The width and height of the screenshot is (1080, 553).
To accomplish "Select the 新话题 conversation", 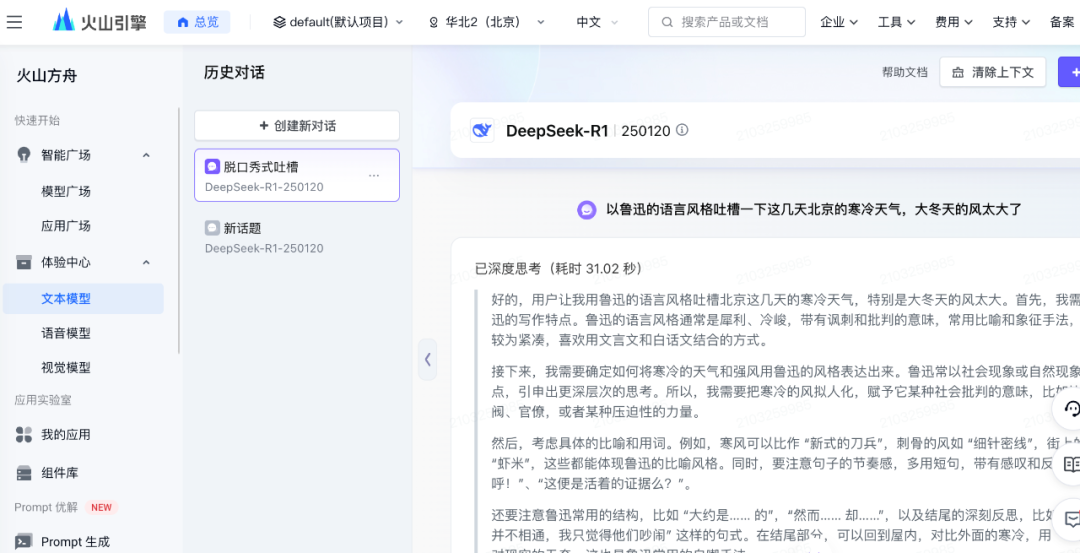I will (297, 238).
